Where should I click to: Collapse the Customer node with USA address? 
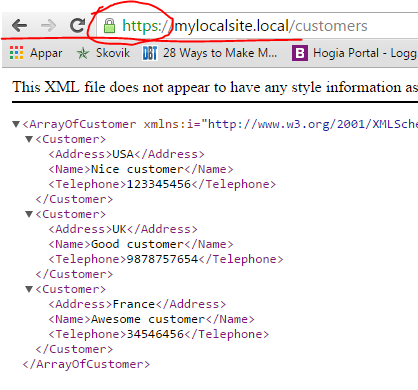[x=29, y=139]
